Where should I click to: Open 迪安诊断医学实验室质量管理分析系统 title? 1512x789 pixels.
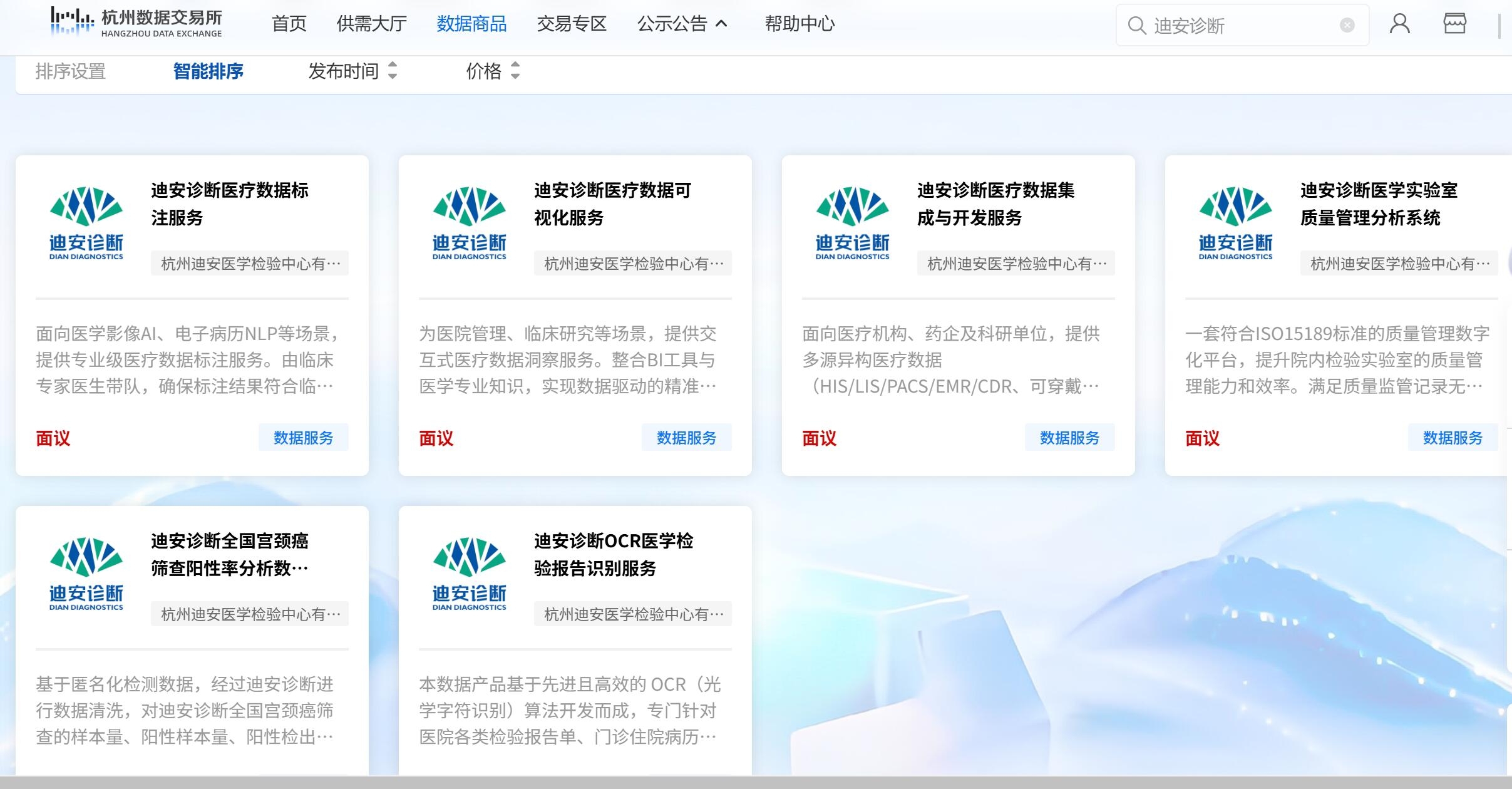(1379, 204)
